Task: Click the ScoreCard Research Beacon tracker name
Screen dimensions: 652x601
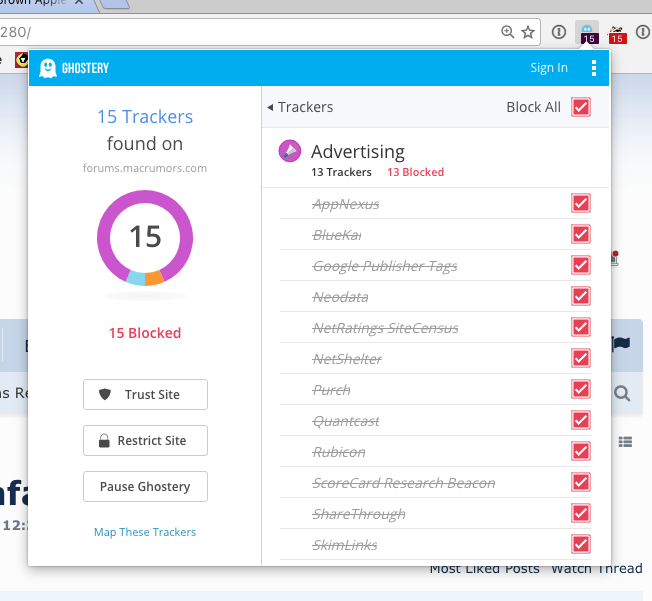Action: pos(404,483)
